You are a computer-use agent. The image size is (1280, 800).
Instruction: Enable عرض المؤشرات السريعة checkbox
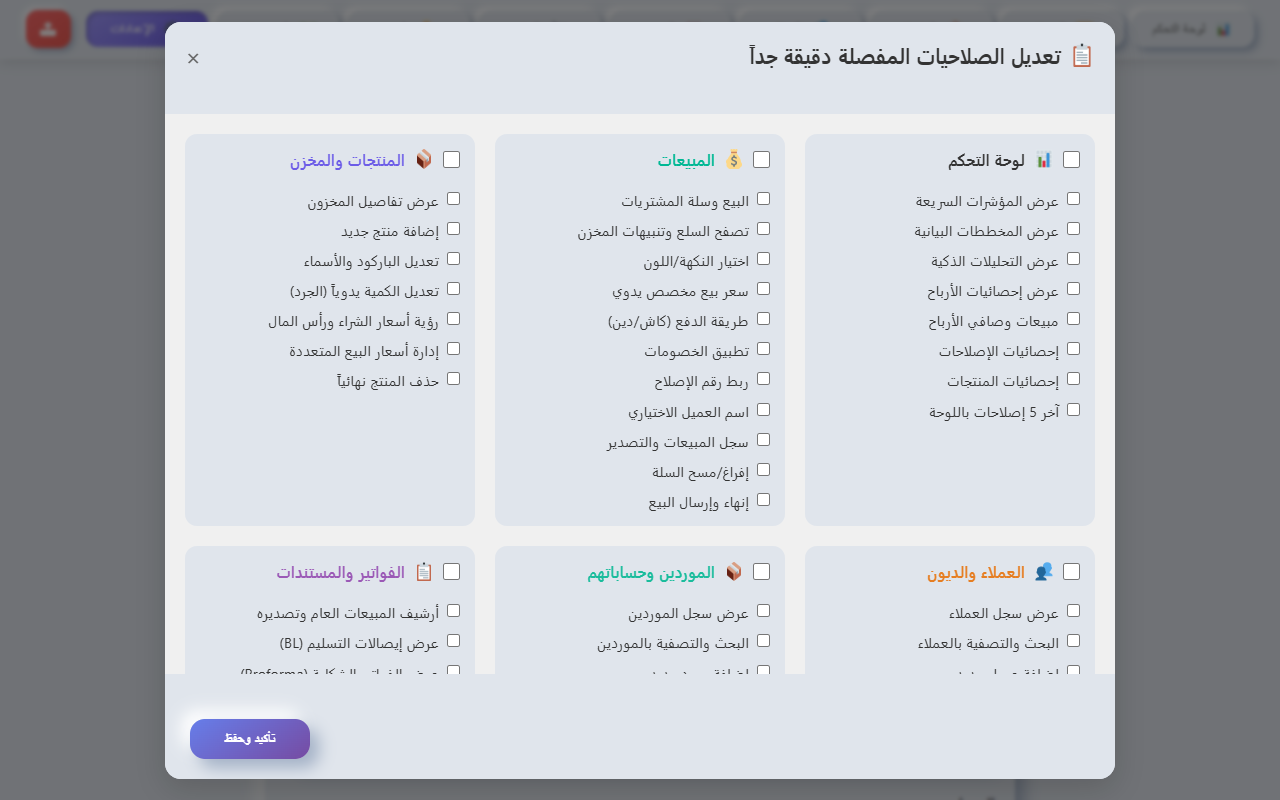[x=1073, y=199]
